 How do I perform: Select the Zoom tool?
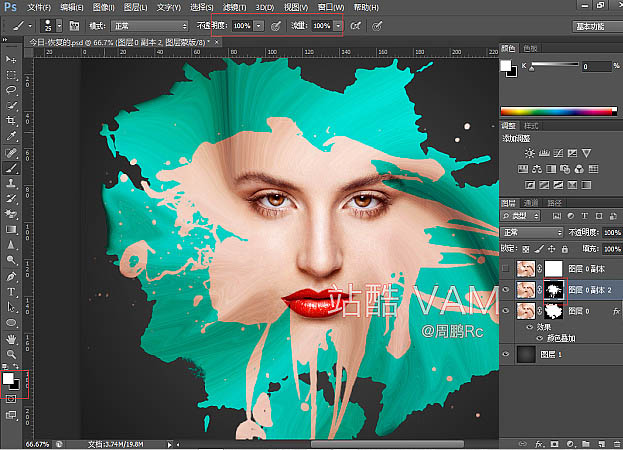(x=11, y=354)
